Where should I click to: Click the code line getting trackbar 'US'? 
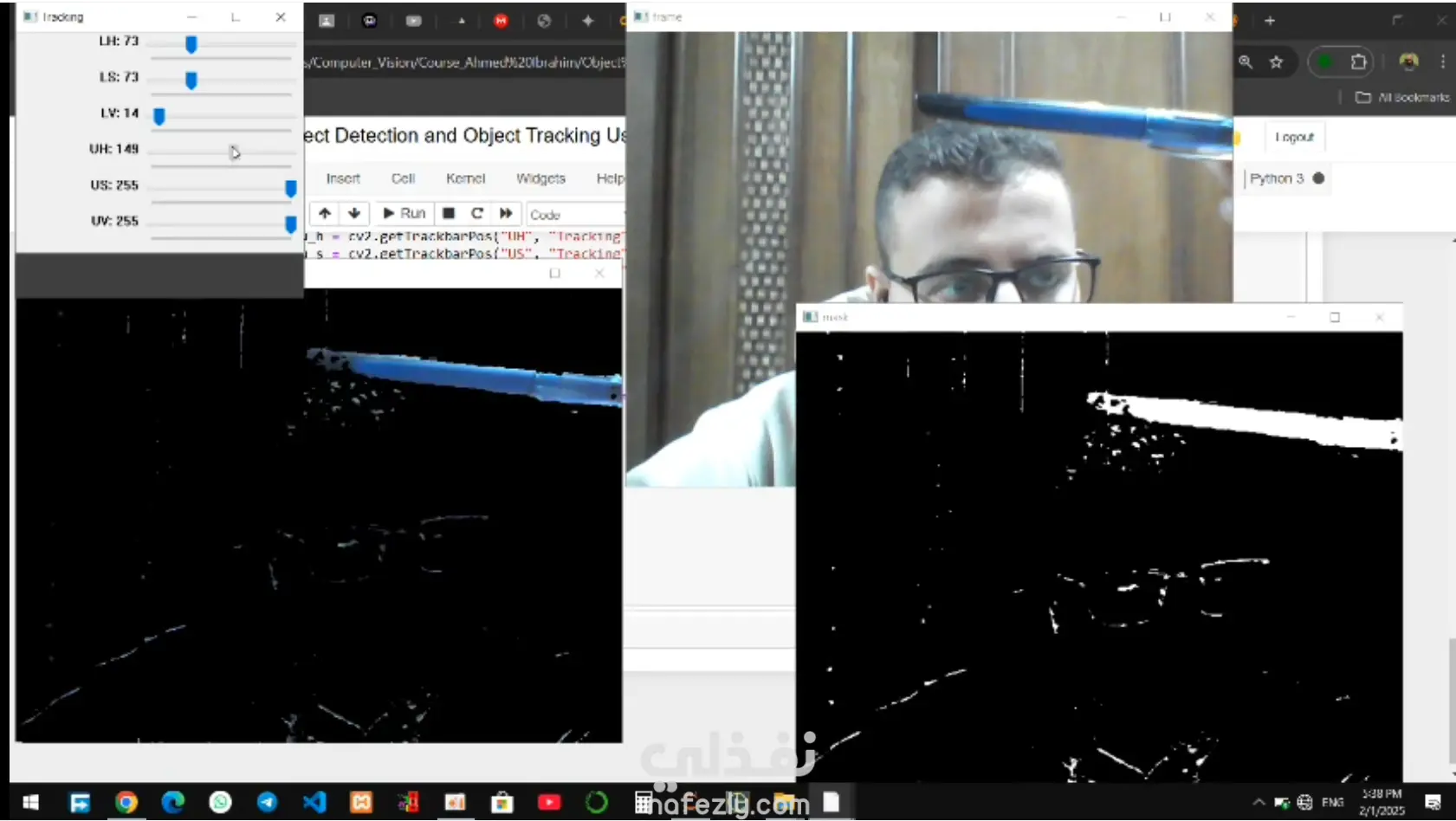pos(465,254)
